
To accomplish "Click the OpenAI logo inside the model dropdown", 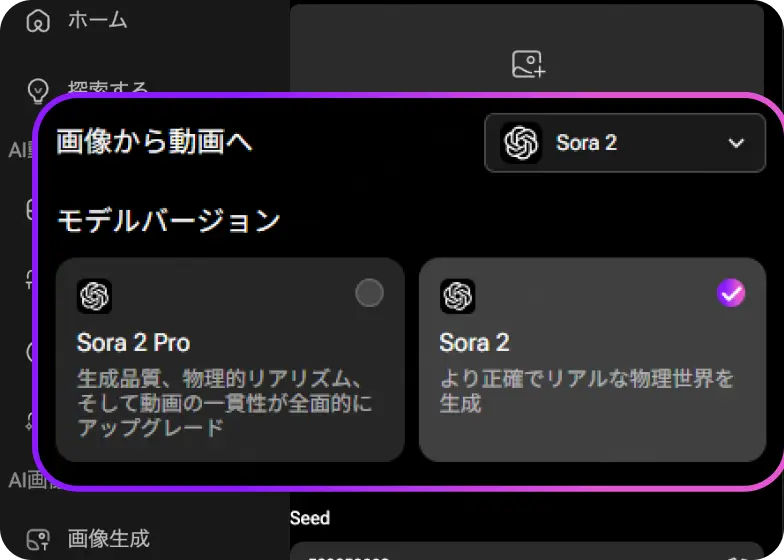I will tap(521, 143).
